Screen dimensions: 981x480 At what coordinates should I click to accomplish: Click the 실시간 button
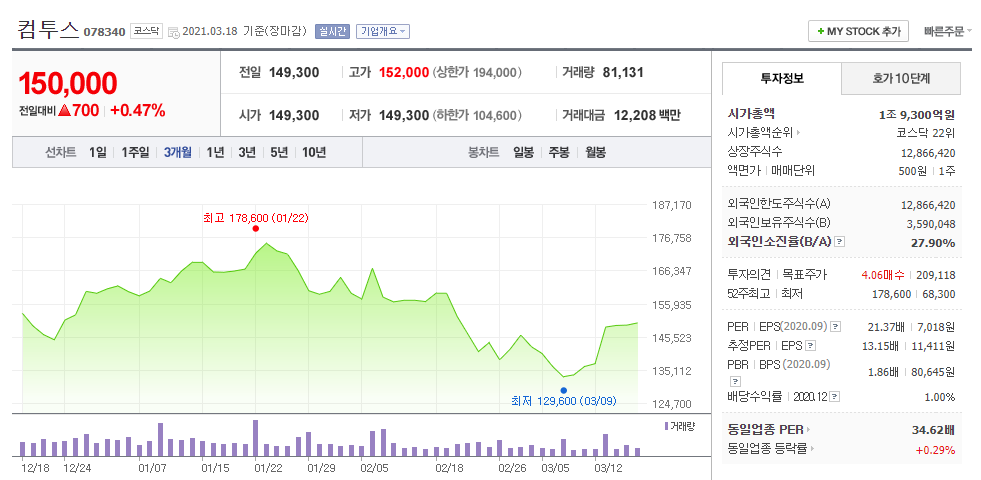tap(333, 31)
